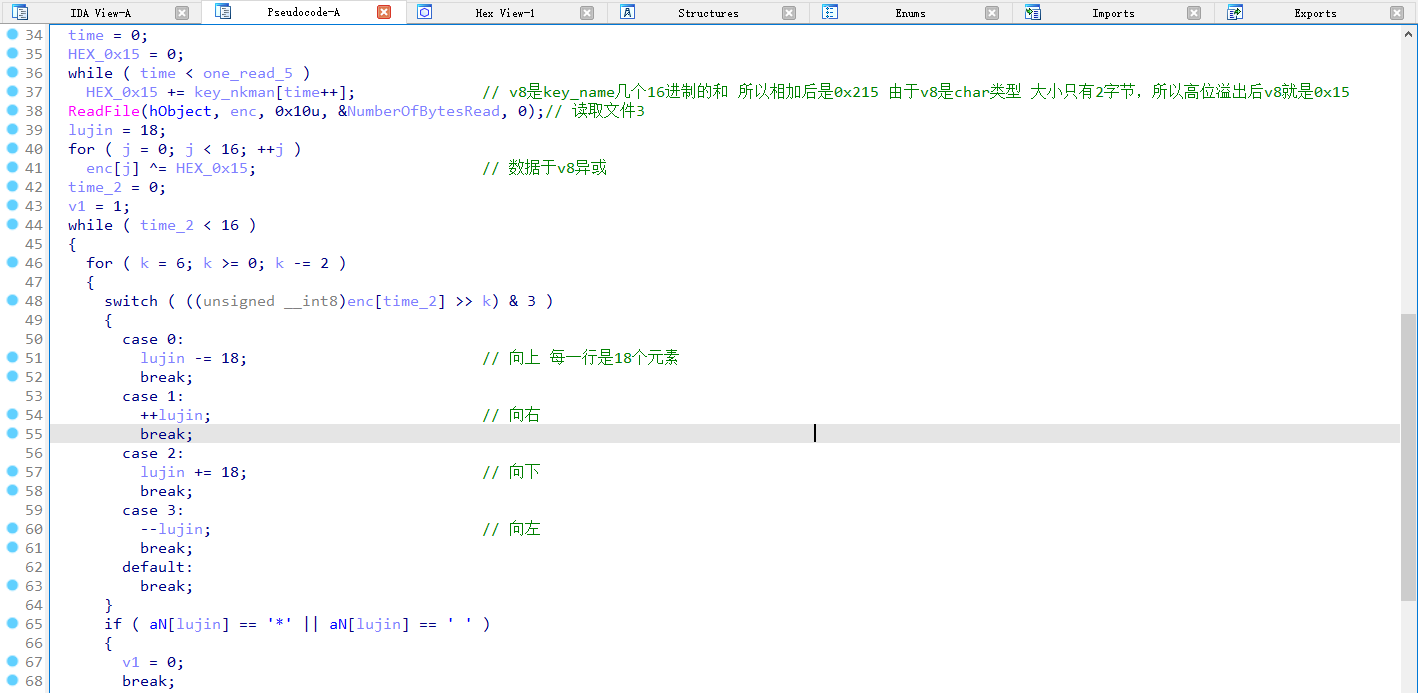1418x693 pixels.
Task: Click the Hex View-1 tab icon
Action: [424, 12]
